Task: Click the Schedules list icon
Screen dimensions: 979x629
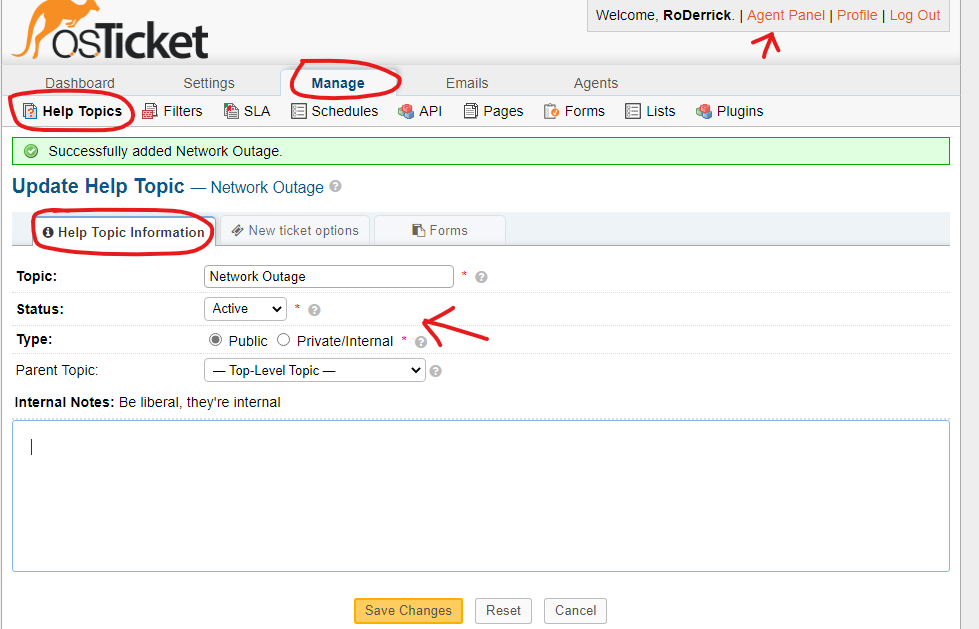Action: pyautogui.click(x=298, y=111)
